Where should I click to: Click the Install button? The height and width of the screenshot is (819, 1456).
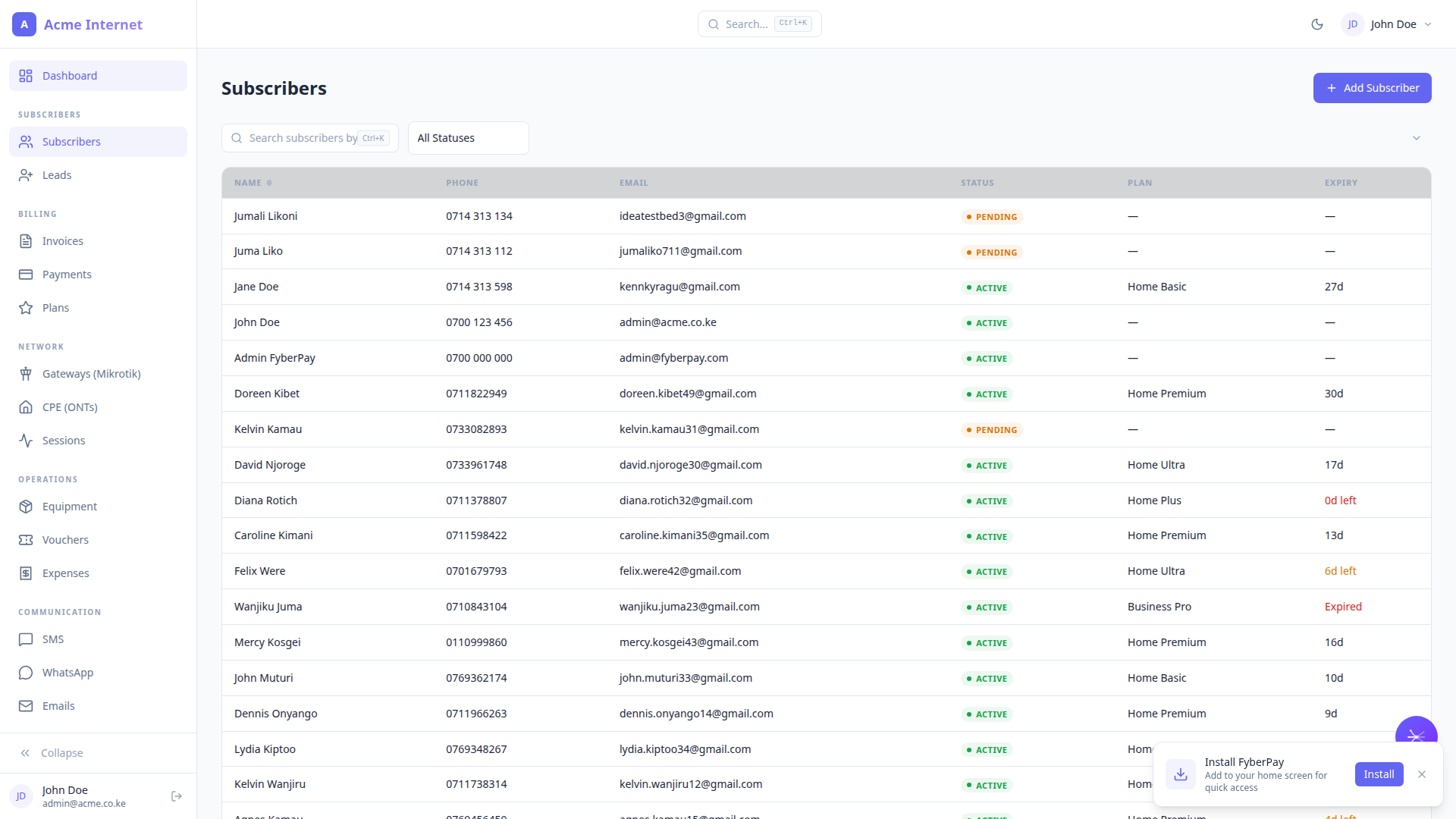[1379, 774]
